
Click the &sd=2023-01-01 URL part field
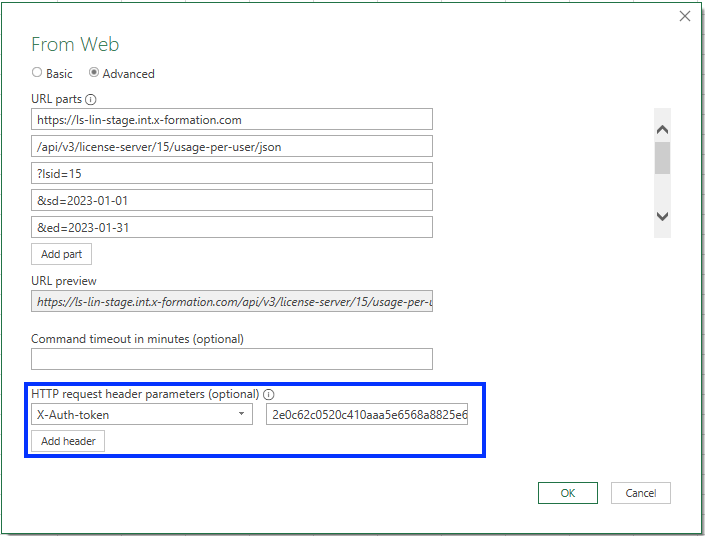(x=232, y=200)
